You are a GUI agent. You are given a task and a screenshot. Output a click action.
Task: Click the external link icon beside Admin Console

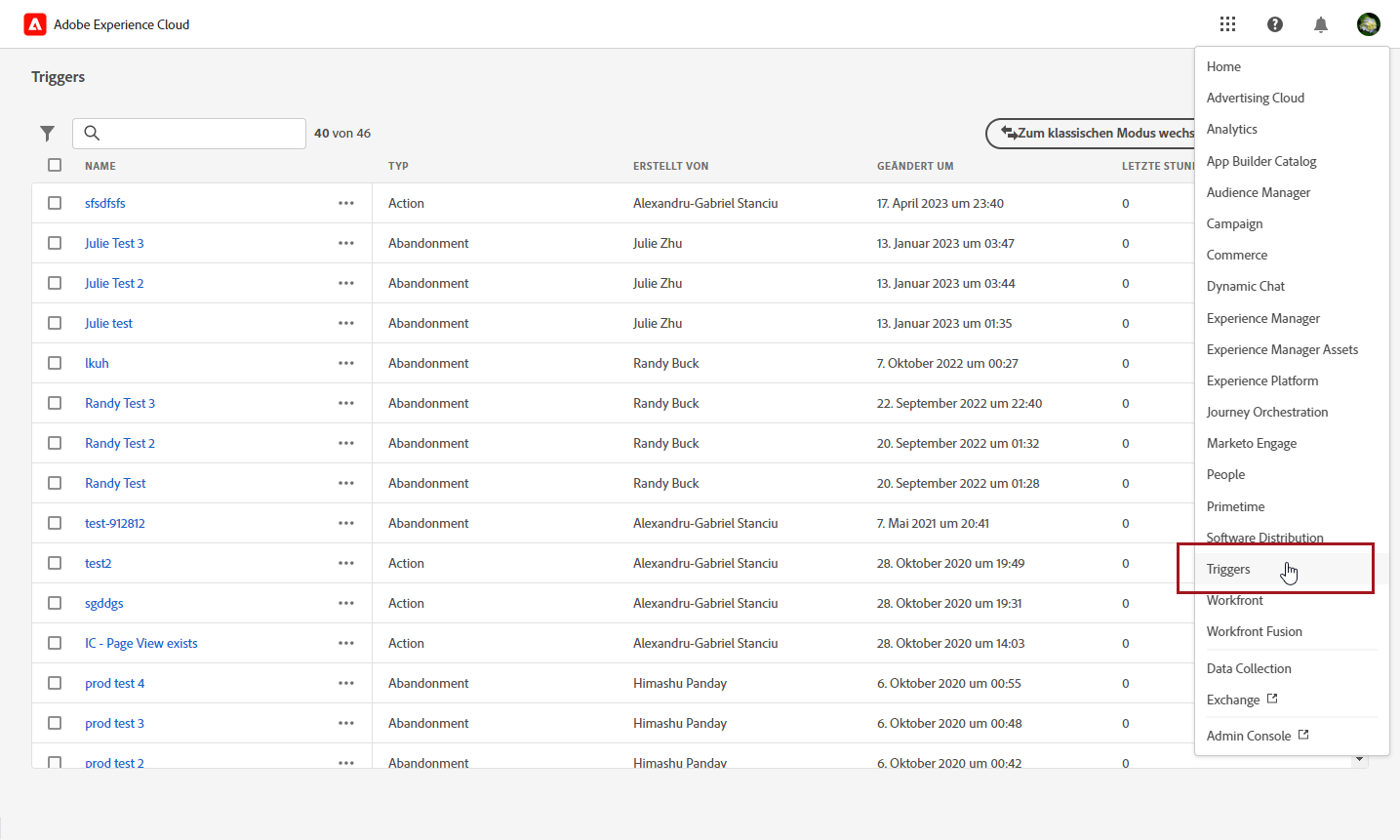1303,735
